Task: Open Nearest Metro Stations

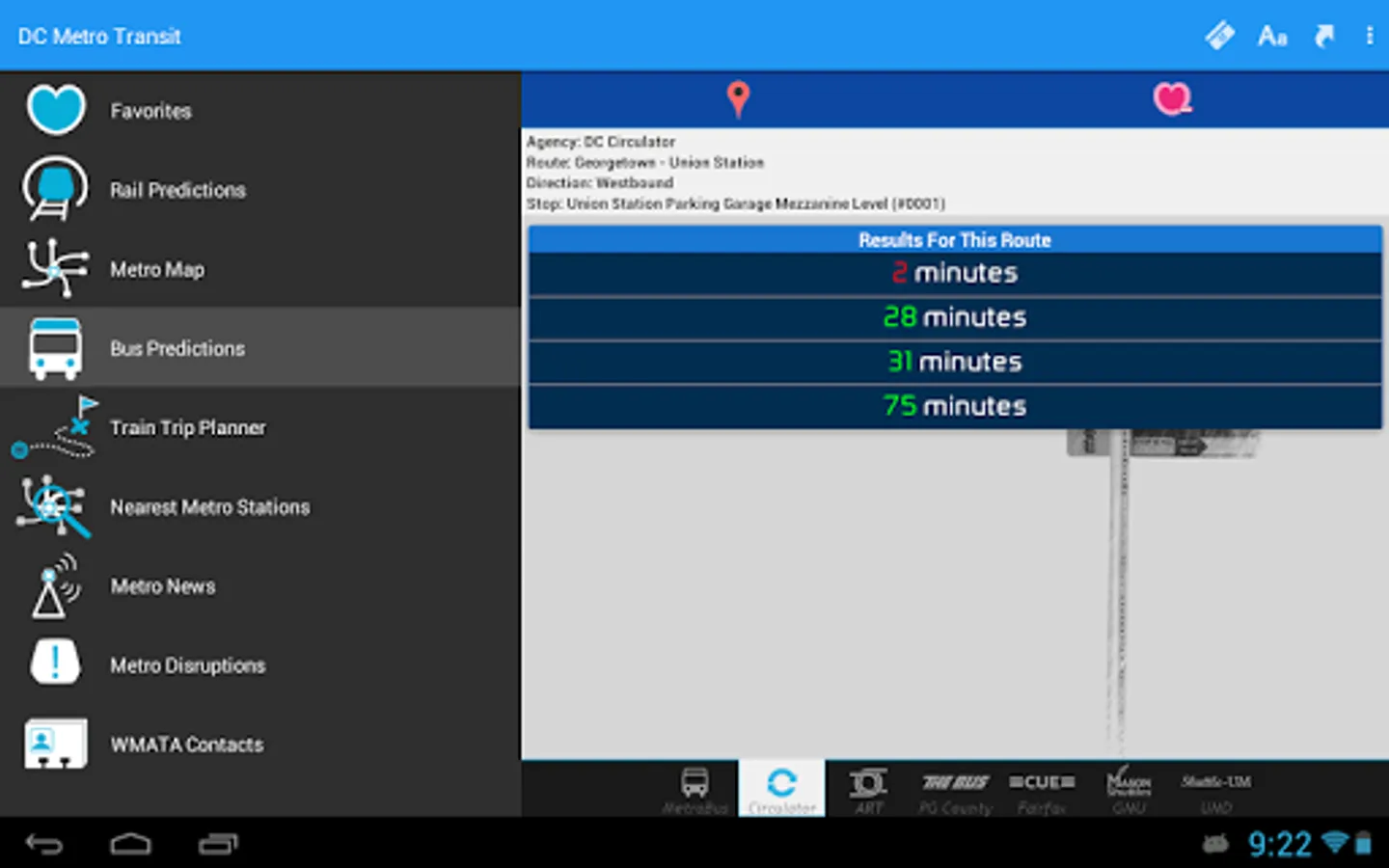Action: [260, 506]
